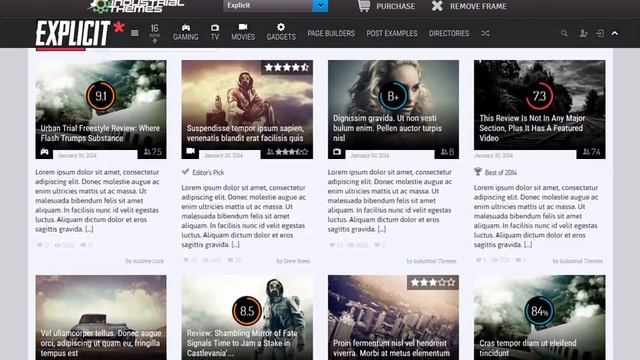Click heart like icon under Best of 2014 excerpt
The width and height of the screenshot is (640, 360).
pyautogui.click(x=478, y=260)
